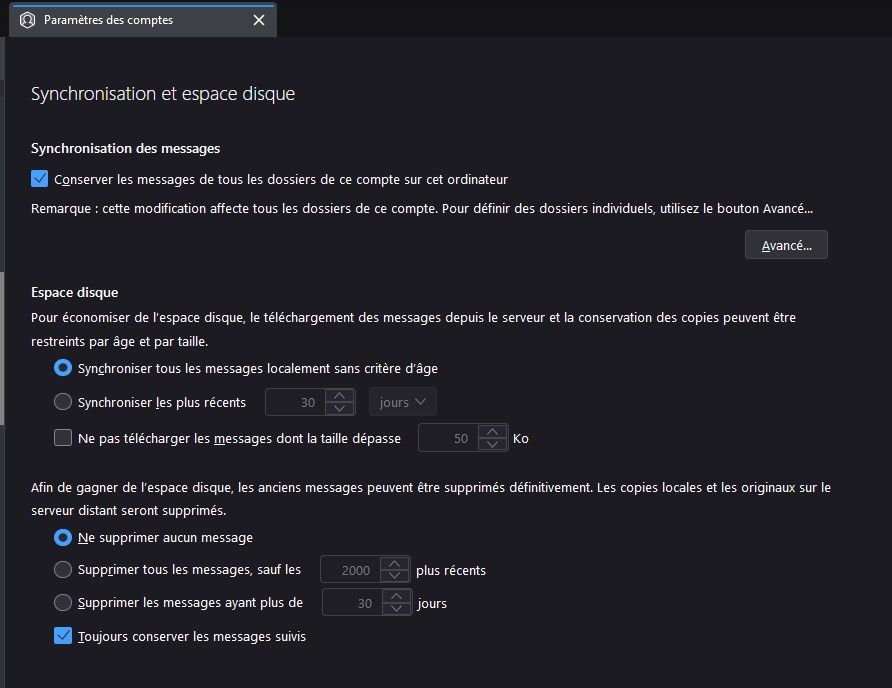Choose Synchroniser les plus récents option
892x688 pixels.
coord(63,402)
